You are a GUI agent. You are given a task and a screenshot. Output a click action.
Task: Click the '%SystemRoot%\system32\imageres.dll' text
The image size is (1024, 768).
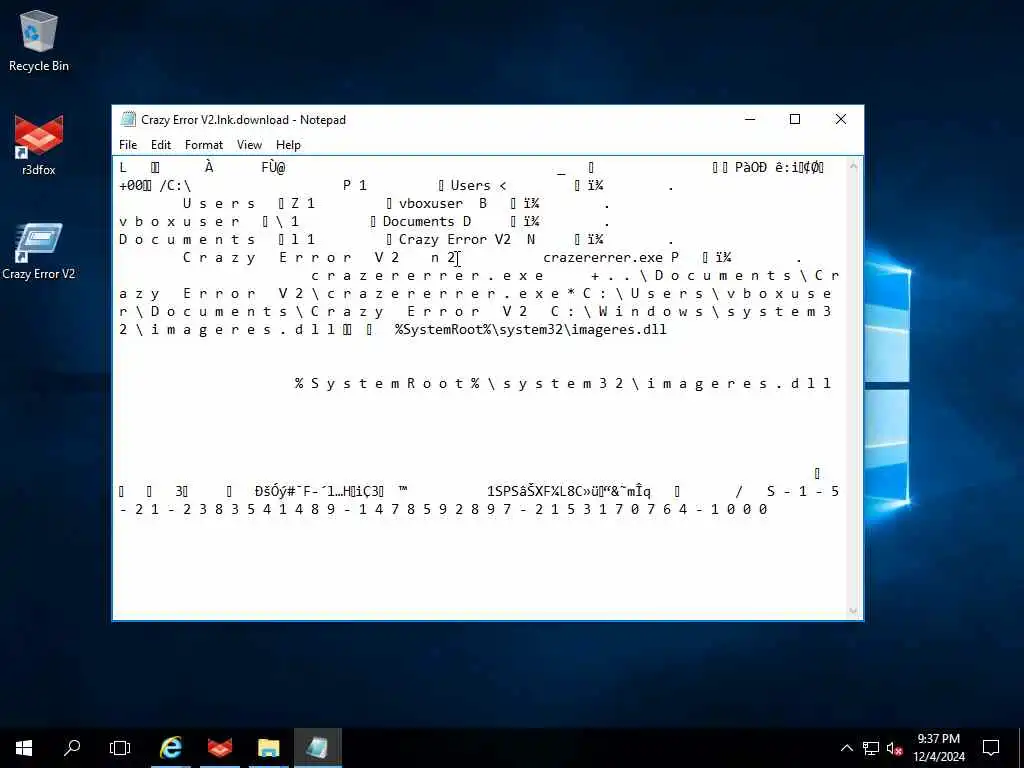530,330
